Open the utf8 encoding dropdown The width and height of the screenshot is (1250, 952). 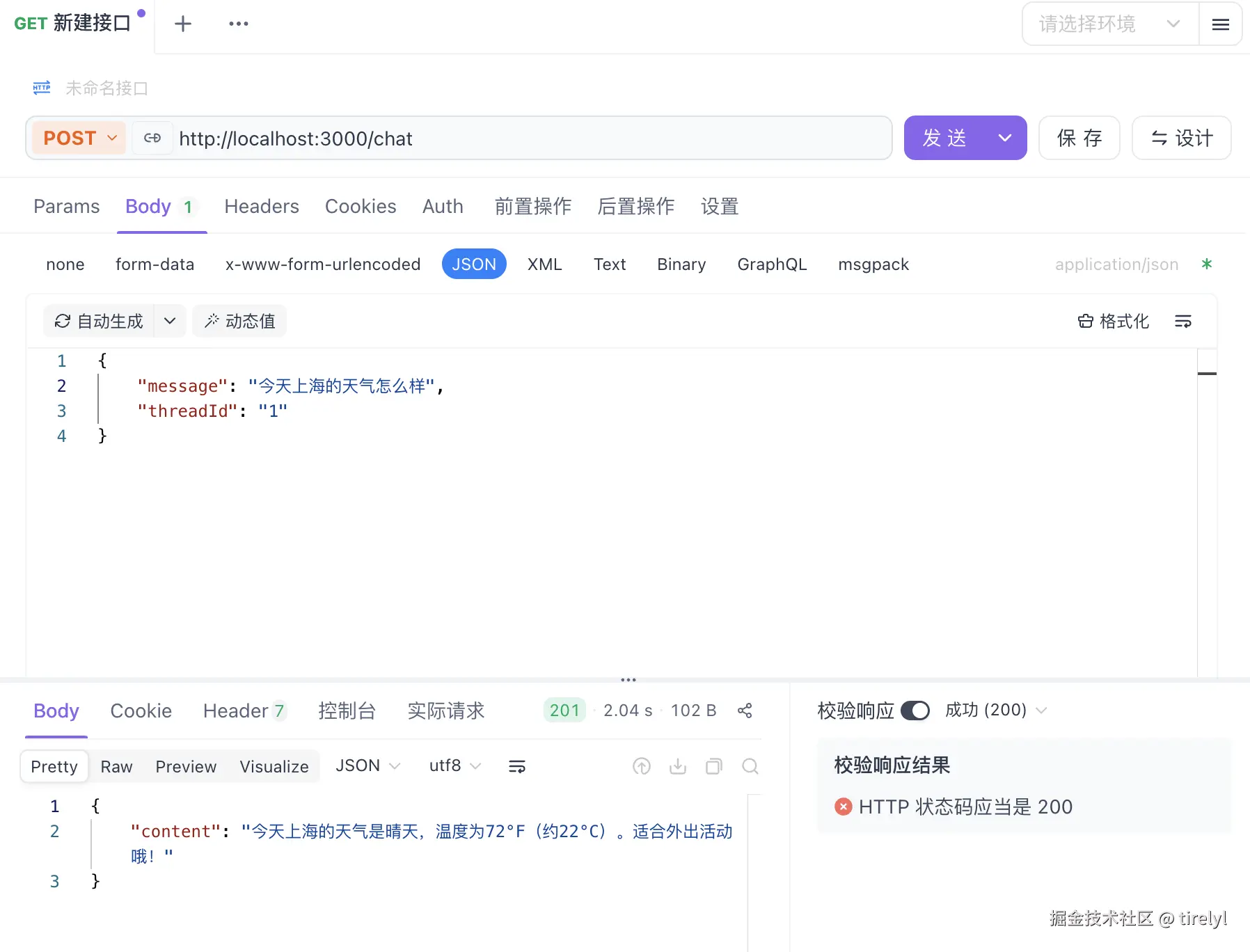pyautogui.click(x=455, y=765)
